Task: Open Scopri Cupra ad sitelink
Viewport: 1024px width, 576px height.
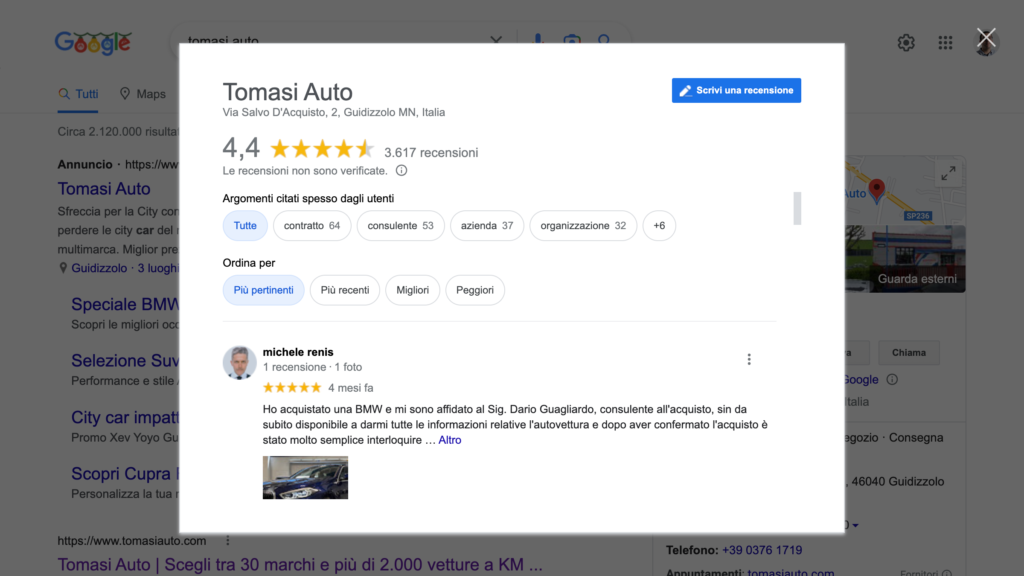Action: (x=125, y=473)
